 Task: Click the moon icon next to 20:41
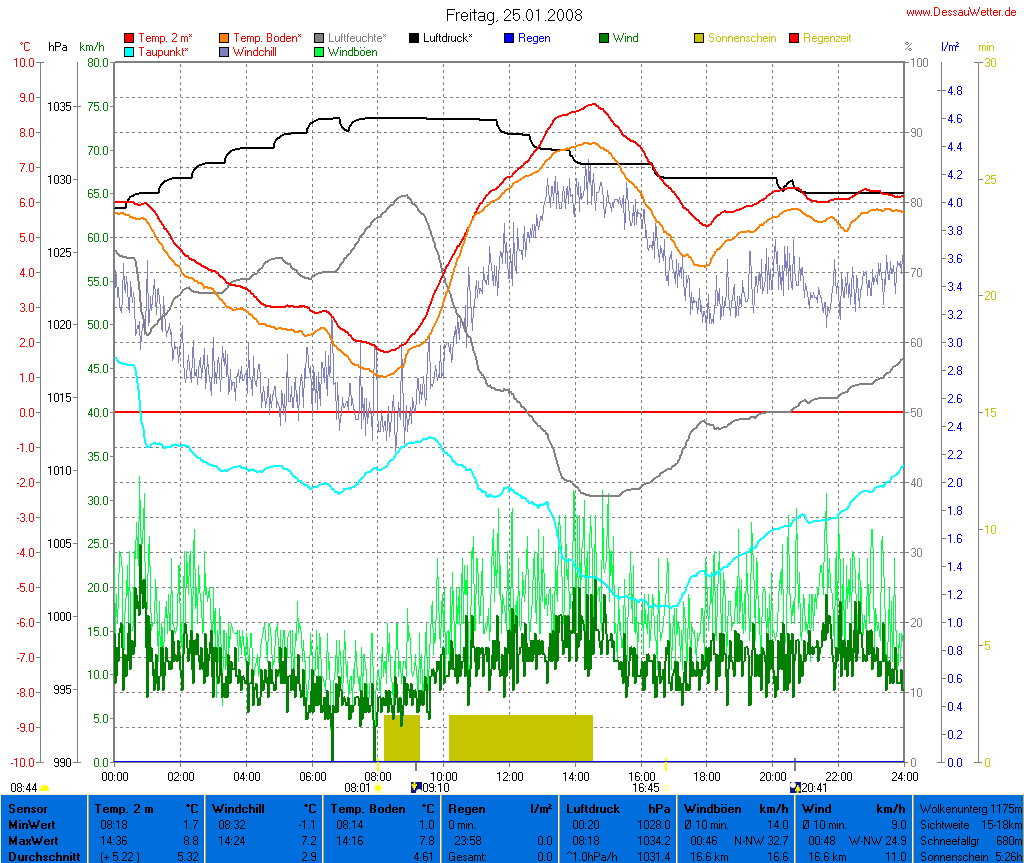click(796, 788)
